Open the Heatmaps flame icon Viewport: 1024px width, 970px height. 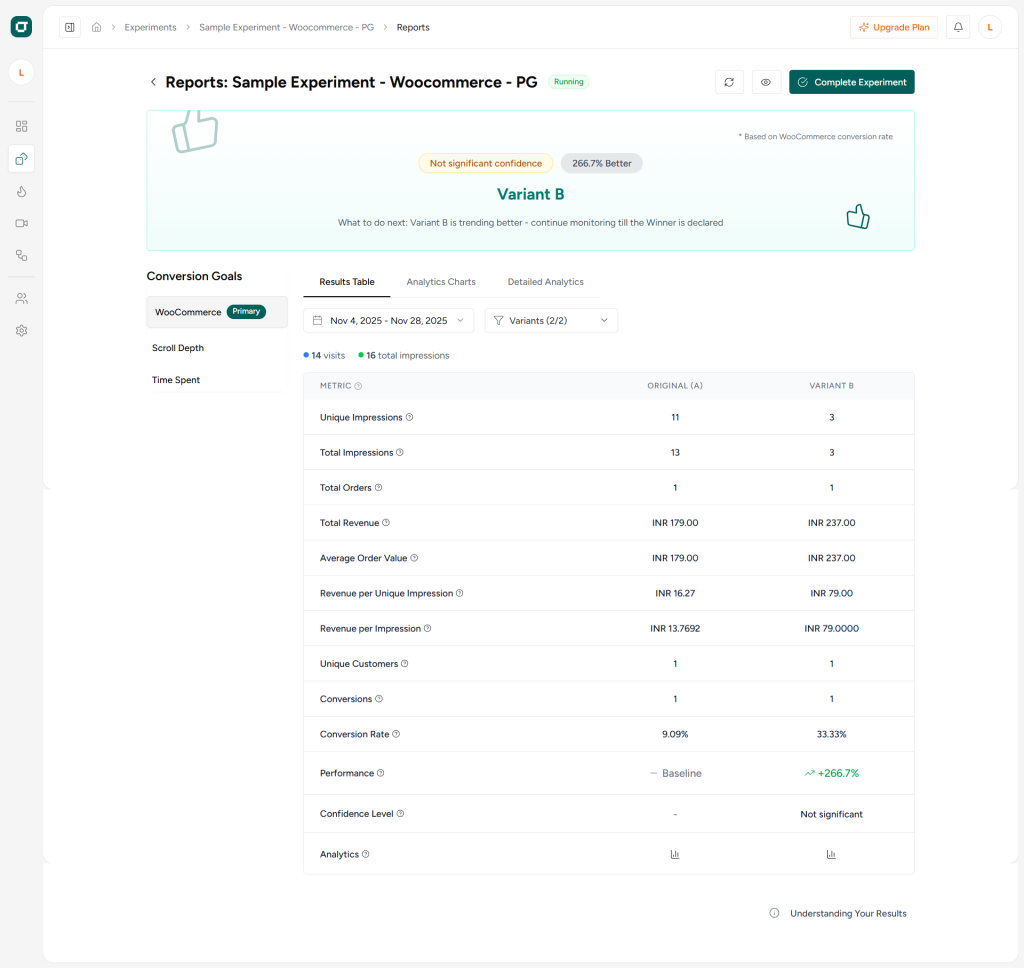21,190
